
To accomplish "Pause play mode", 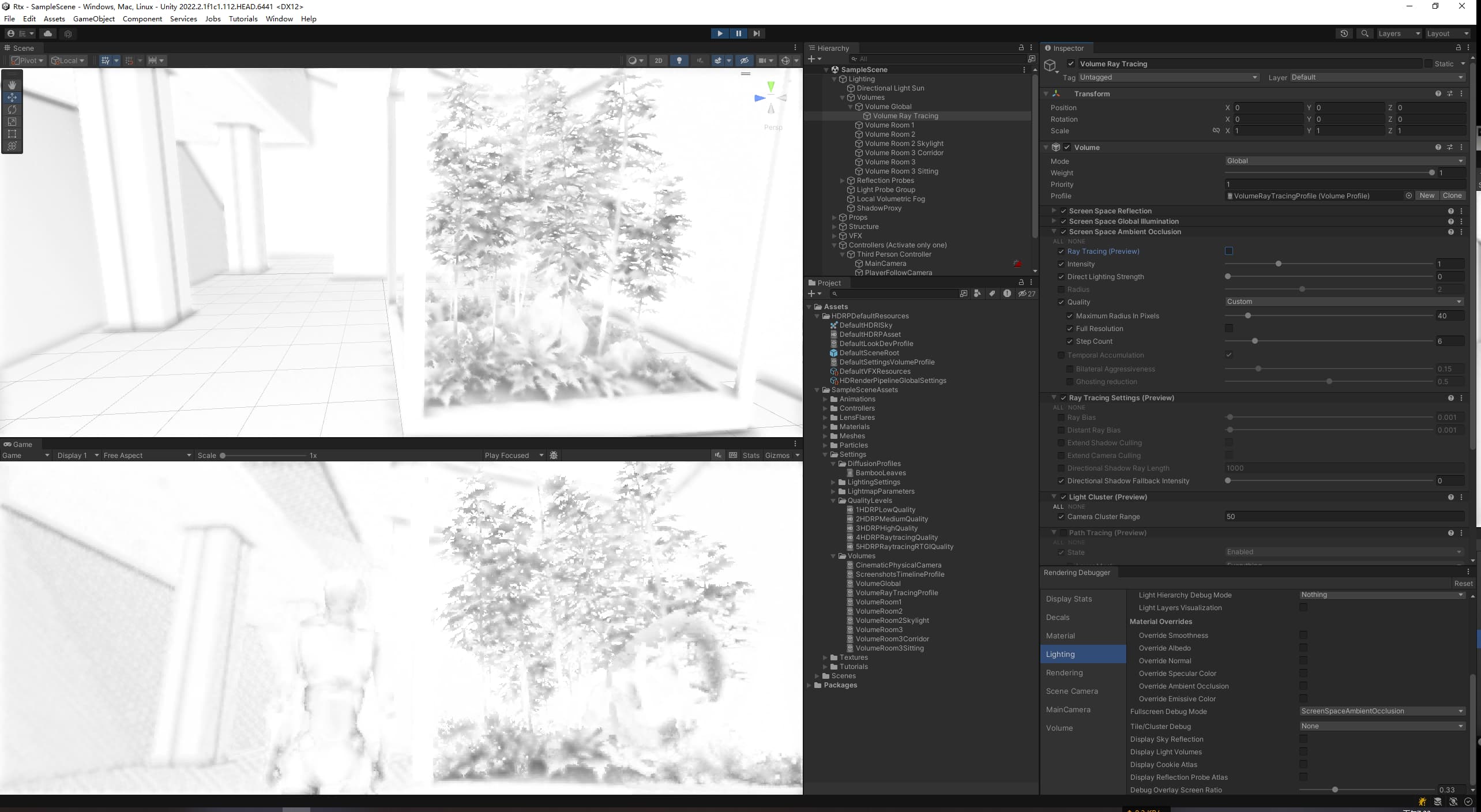I will click(738, 33).
